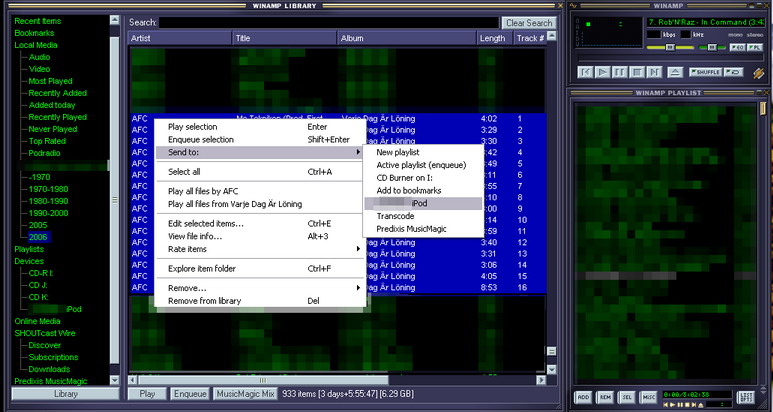Click mini Eject button in playlist window
The height and width of the screenshot is (412, 773).
click(x=699, y=404)
